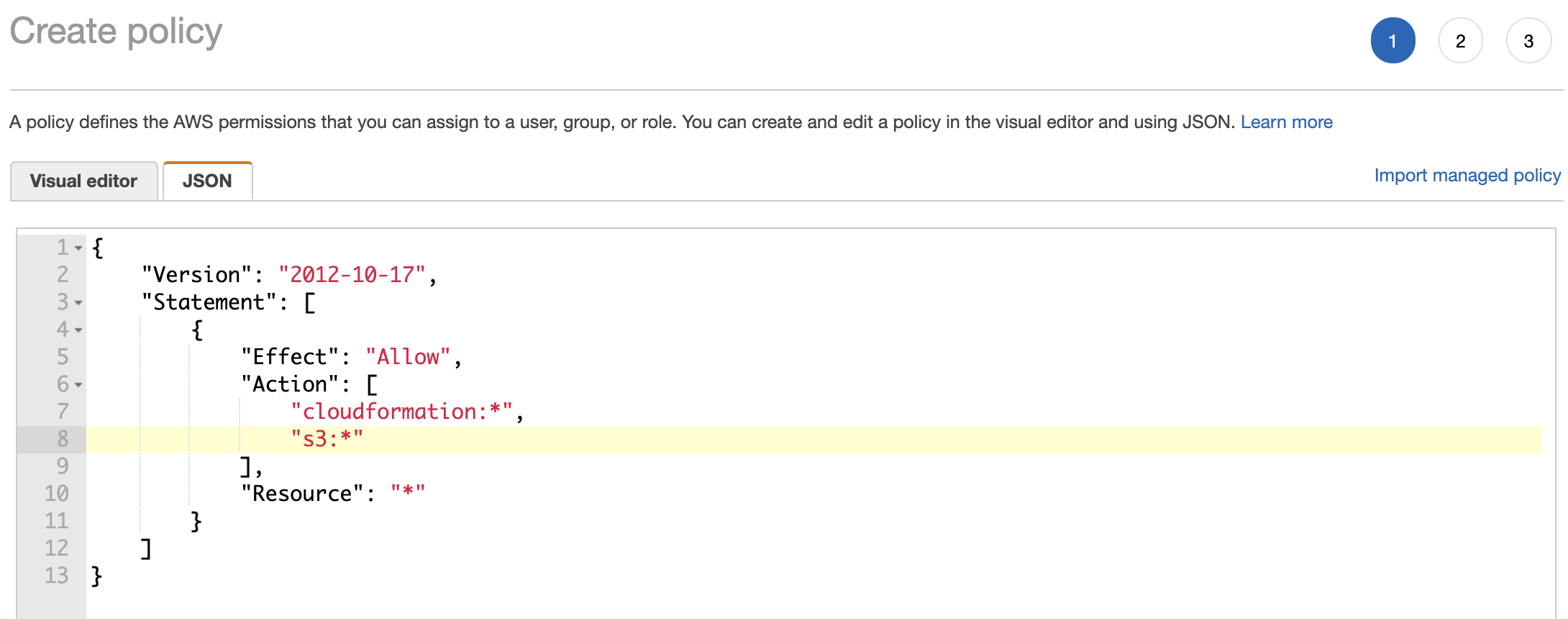1568x619 pixels.
Task: Collapse the Statement array fold arrow on line 3
Action: tap(78, 303)
